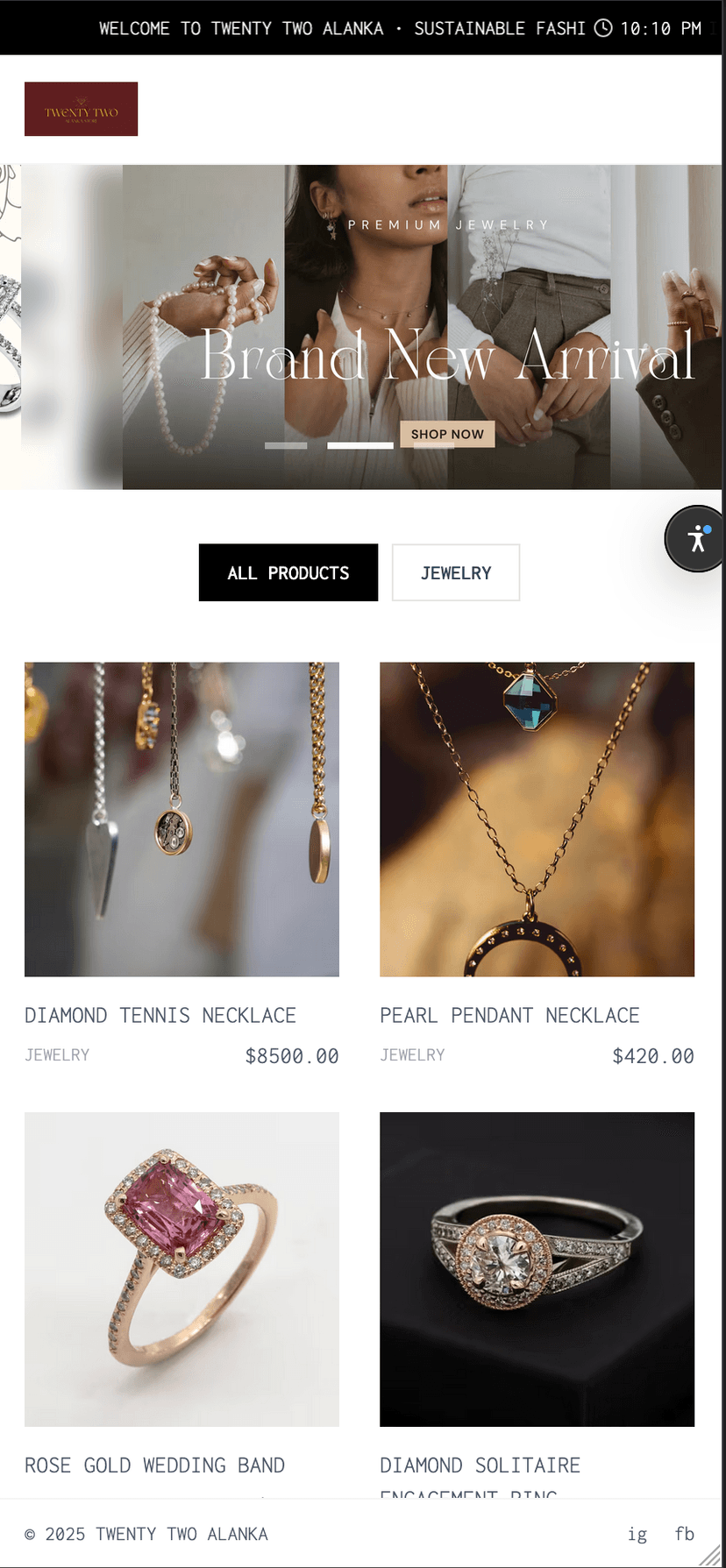Go to the first carousel slide indicator
Viewport: 726px width, 1568px height.
[286, 445]
